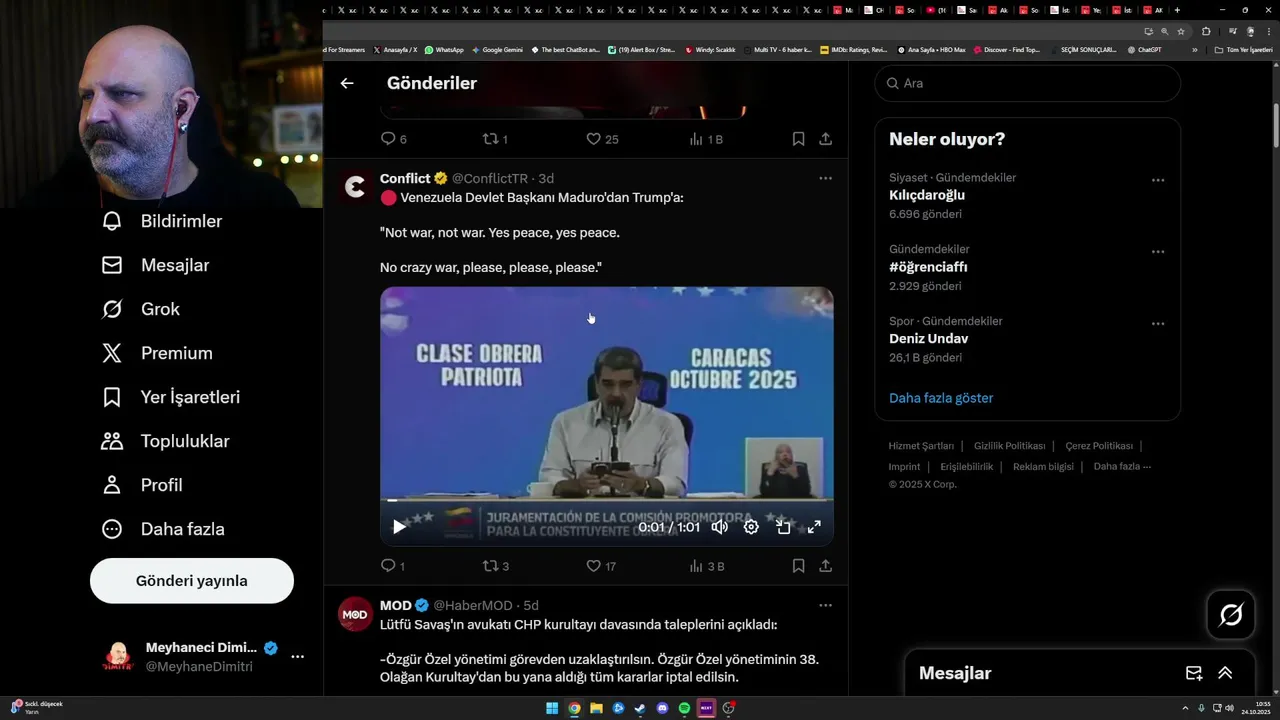Viewport: 1280px width, 720px height.
Task: Toggle picture-in-picture on Maduro video
Action: (x=783, y=527)
